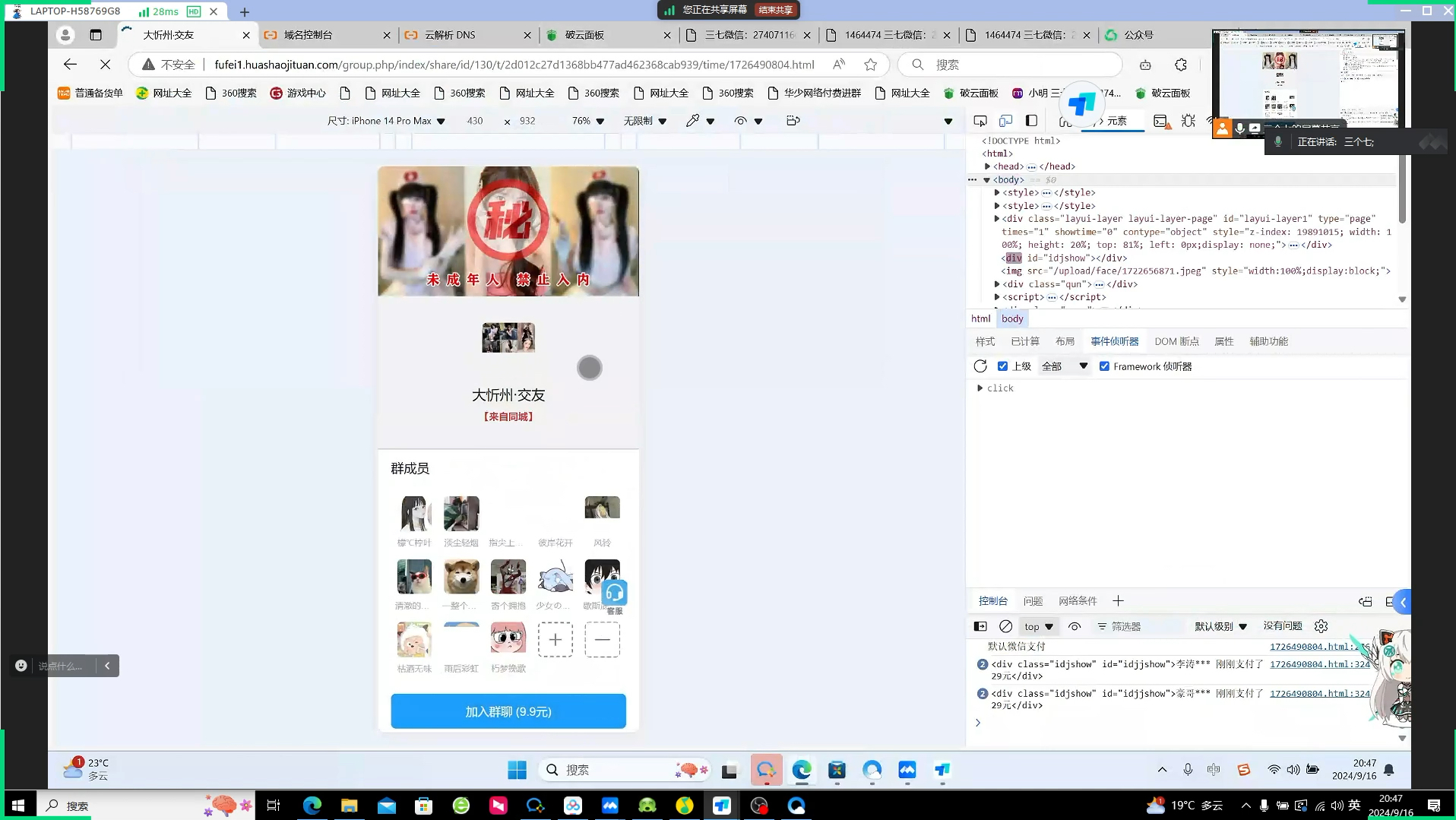Toggle the 上级 ancestors checkbox

(x=1002, y=366)
